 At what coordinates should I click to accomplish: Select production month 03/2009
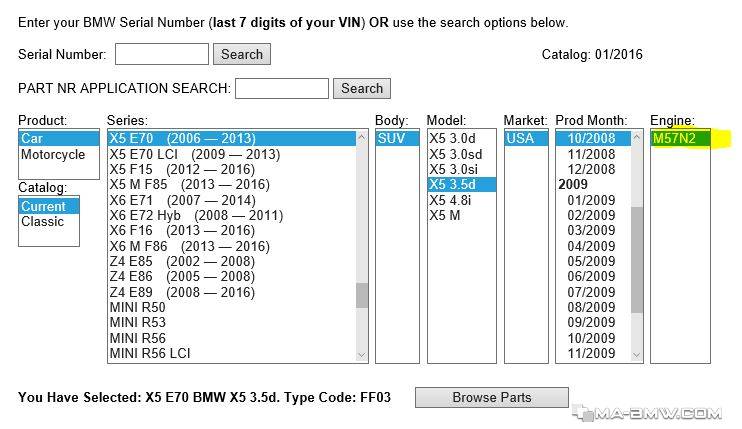click(x=593, y=230)
